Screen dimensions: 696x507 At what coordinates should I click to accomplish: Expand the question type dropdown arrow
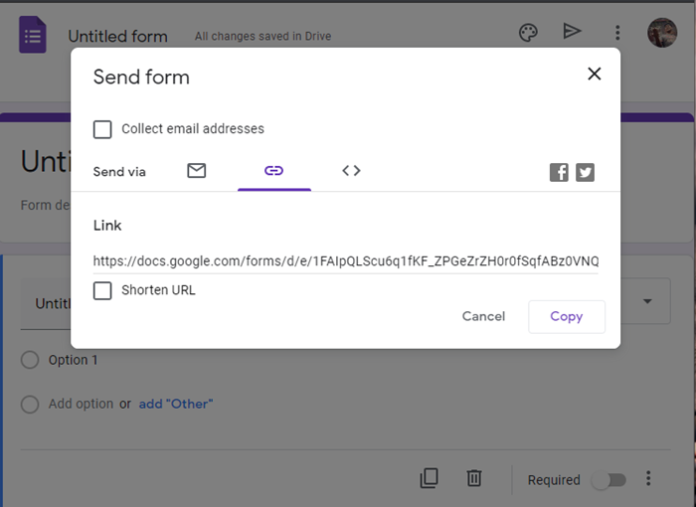pyautogui.click(x=648, y=301)
